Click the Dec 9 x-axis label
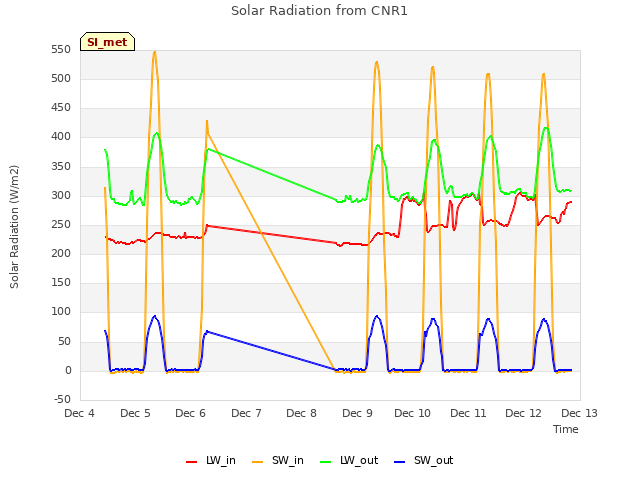640x480 pixels. [x=357, y=413]
